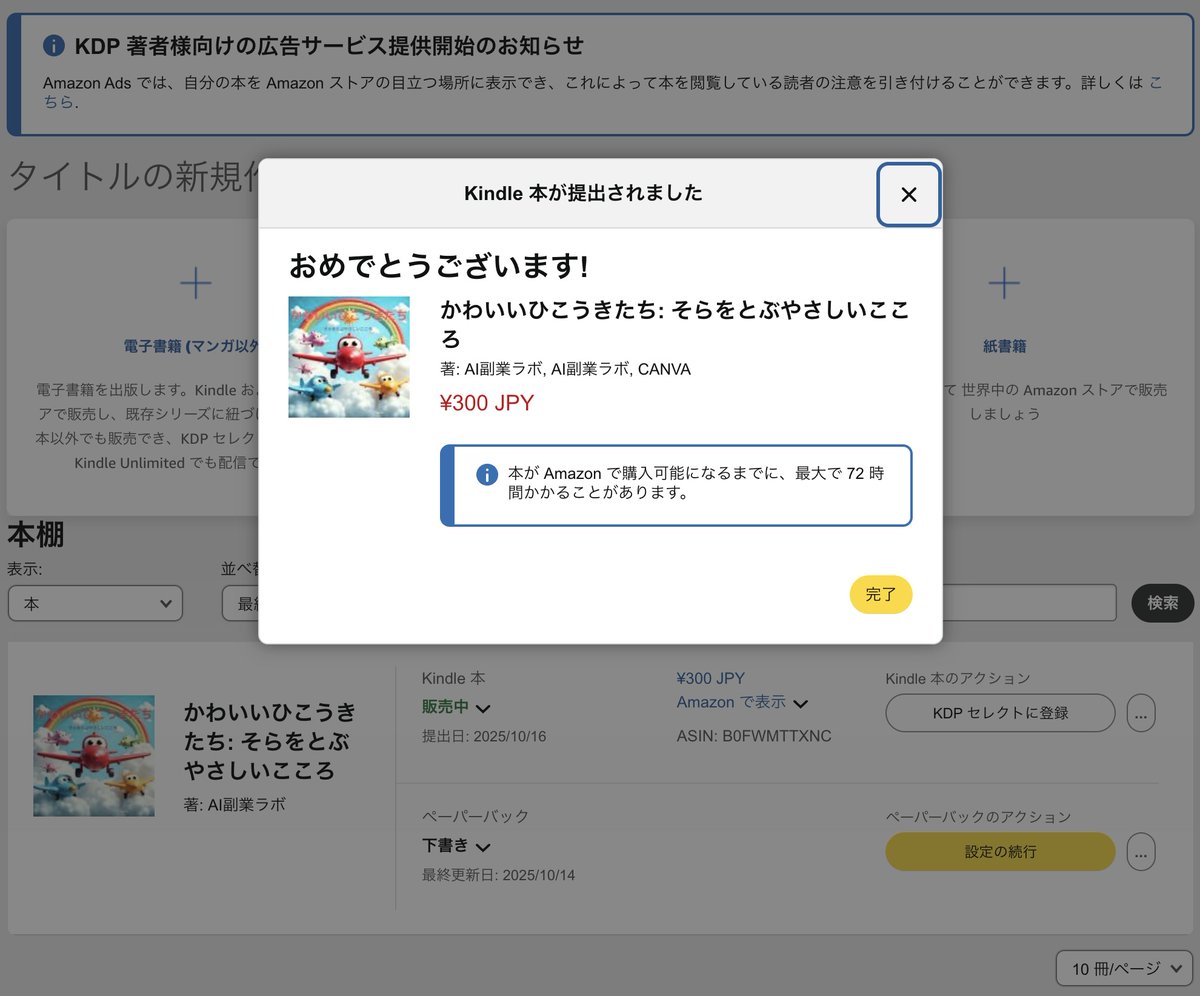Screen dimensions: 1200x996
Task: Dismiss the submission dialog with the X icon
Action: [x=908, y=196]
